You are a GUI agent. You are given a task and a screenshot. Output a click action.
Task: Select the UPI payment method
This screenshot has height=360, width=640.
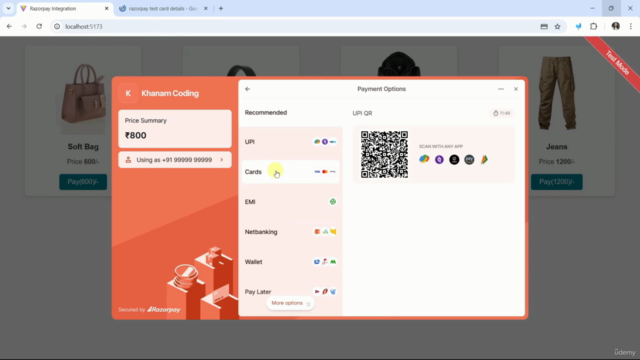click(x=291, y=142)
